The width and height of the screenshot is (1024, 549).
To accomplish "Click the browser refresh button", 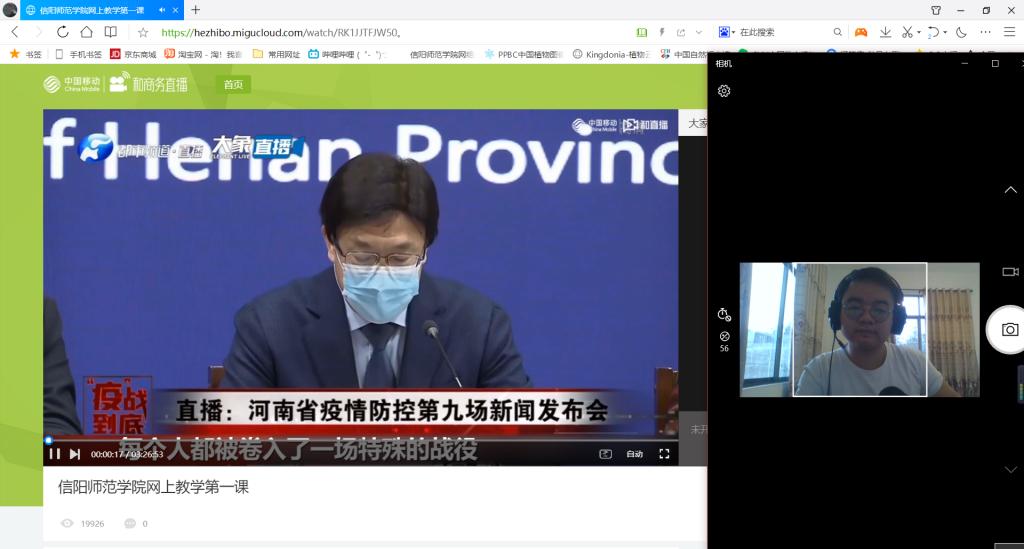I will coord(62,32).
